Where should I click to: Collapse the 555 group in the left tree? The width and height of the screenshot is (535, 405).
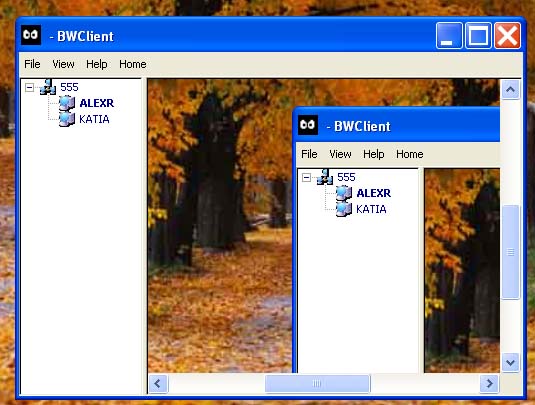[29, 88]
